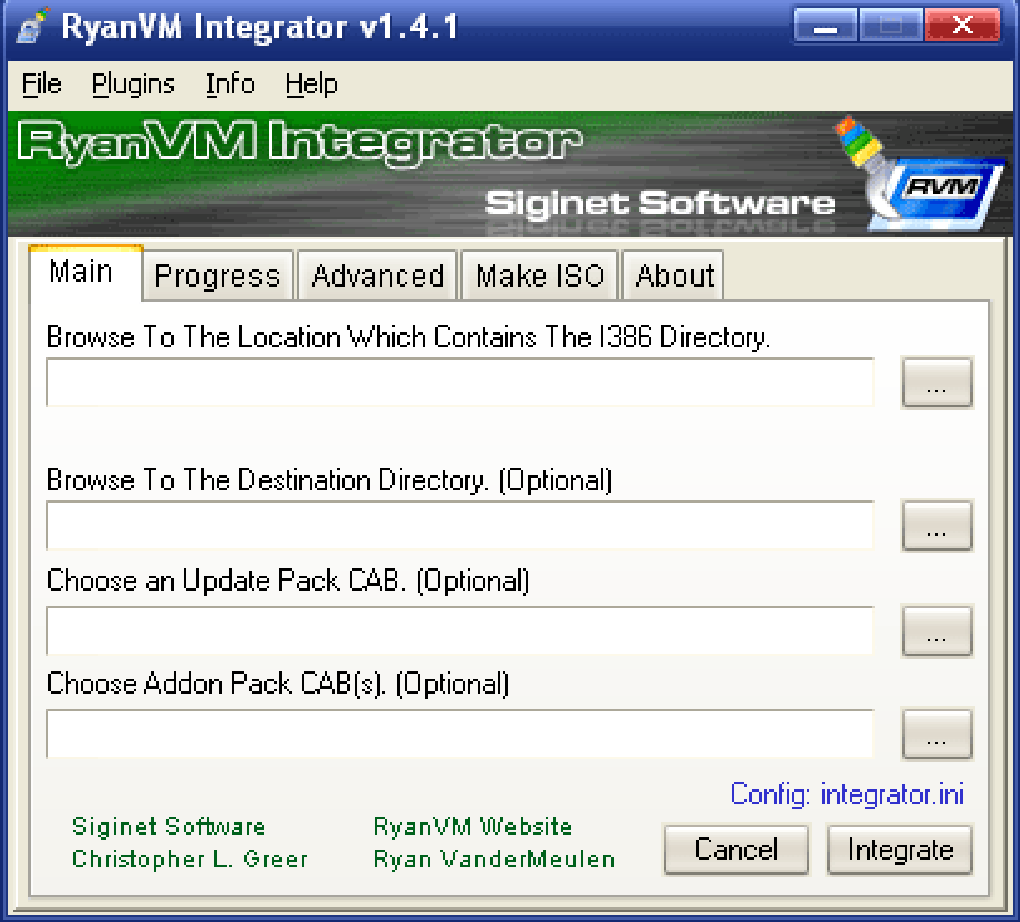Image resolution: width=1020 pixels, height=922 pixels.
Task: Browse for the I386 directory location
Action: point(937,383)
